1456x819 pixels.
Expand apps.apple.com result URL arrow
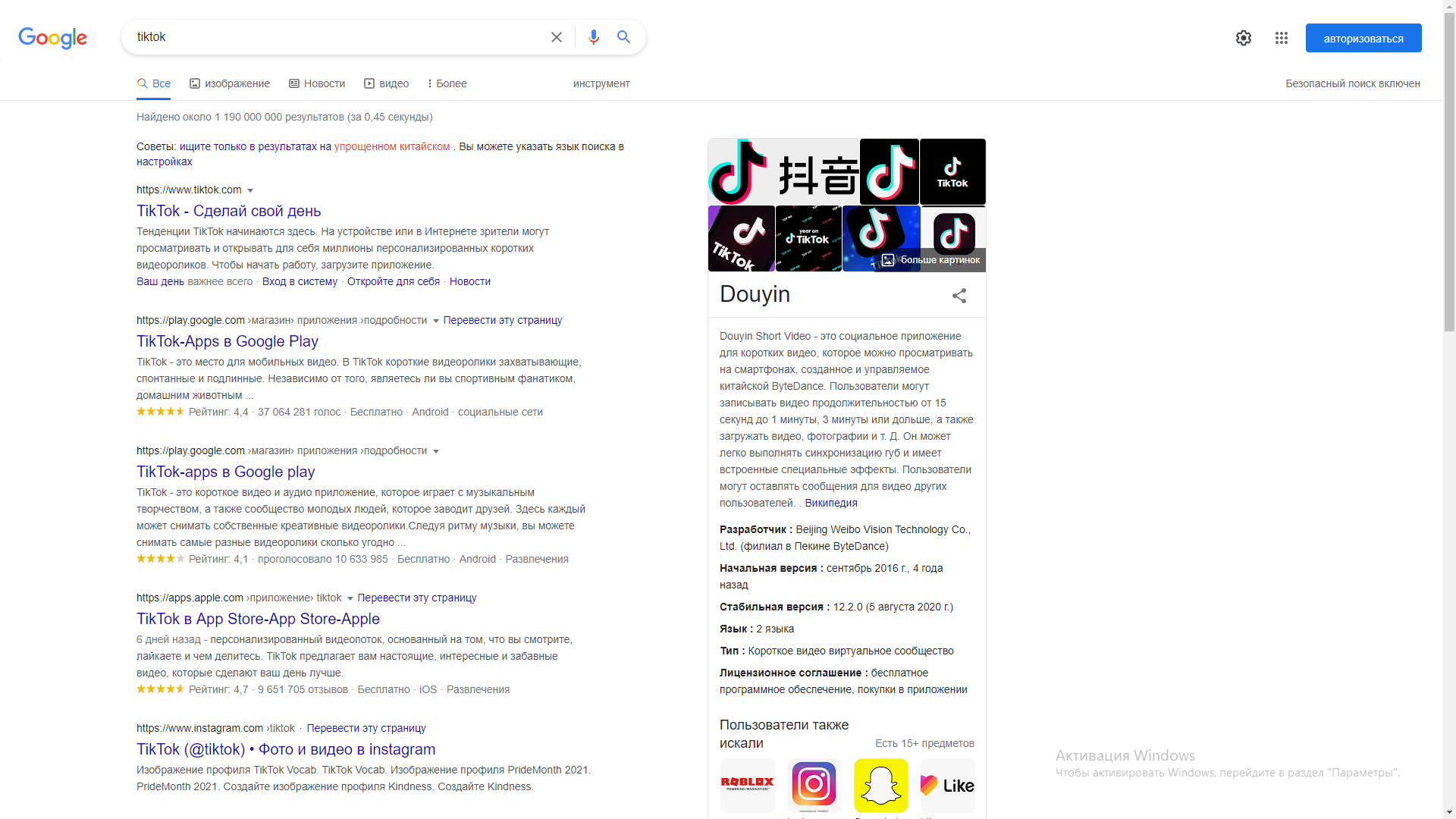click(350, 598)
